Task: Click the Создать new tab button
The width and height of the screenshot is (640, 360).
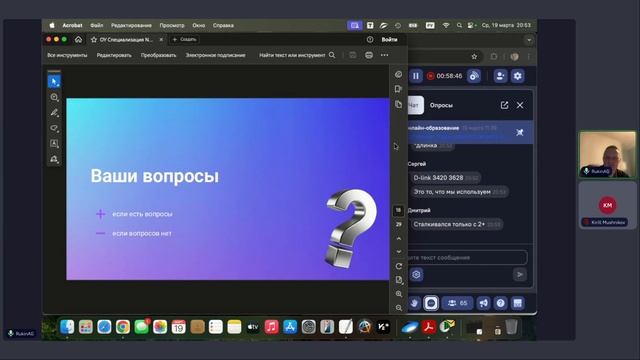Action: coord(184,40)
